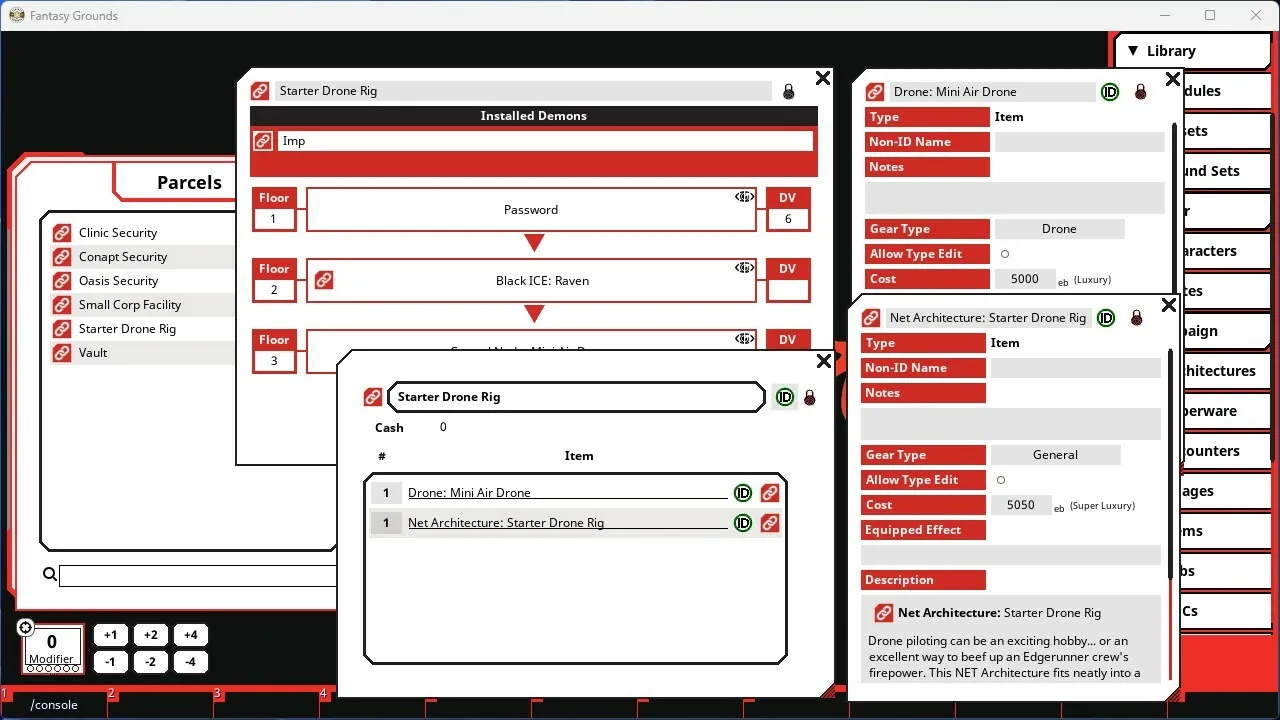Click +4 modifier button
The image size is (1280, 720).
[190, 635]
